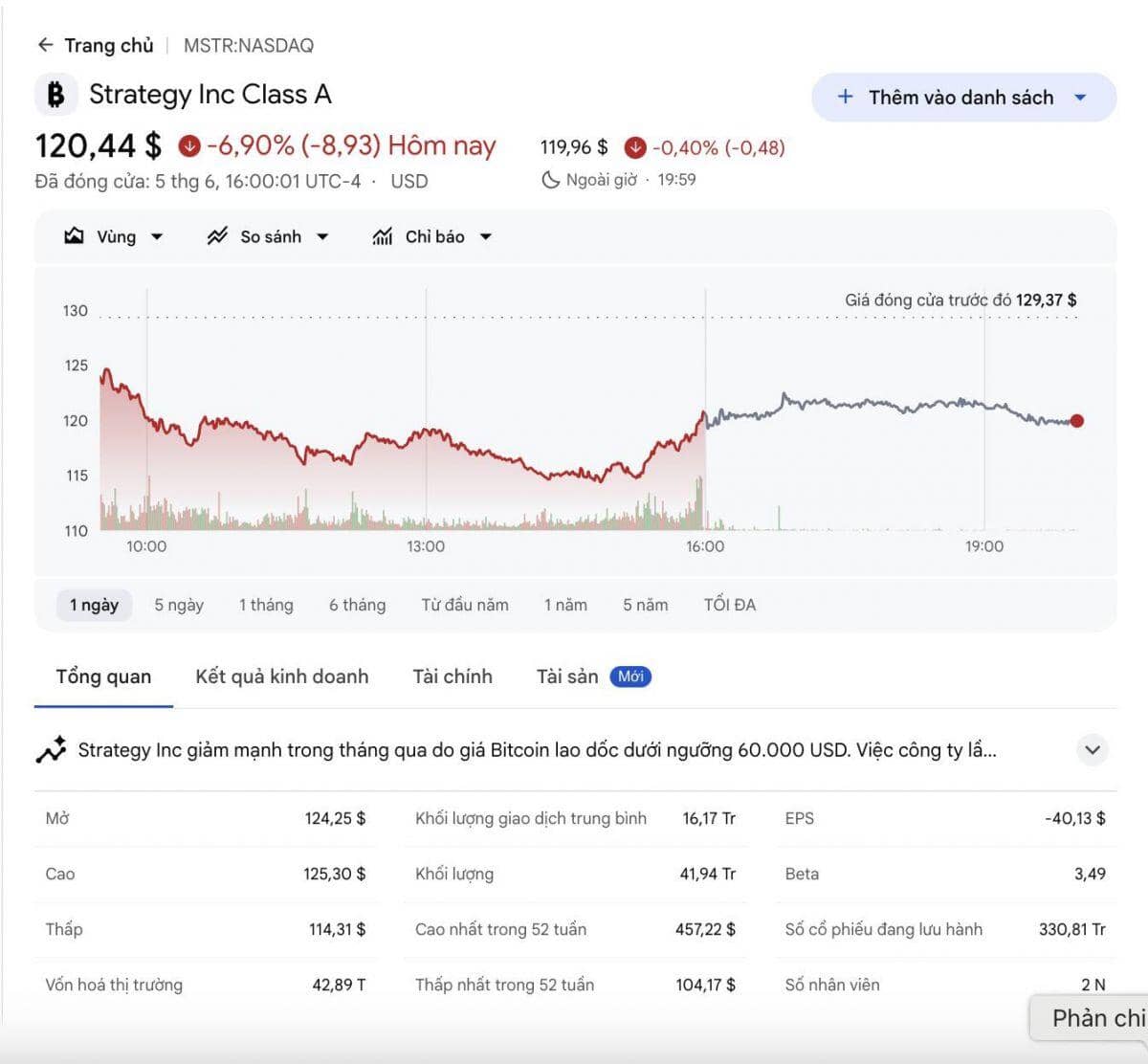Click the red end-point dot on chart
This screenshot has height=1064, width=1148.
tap(1077, 421)
